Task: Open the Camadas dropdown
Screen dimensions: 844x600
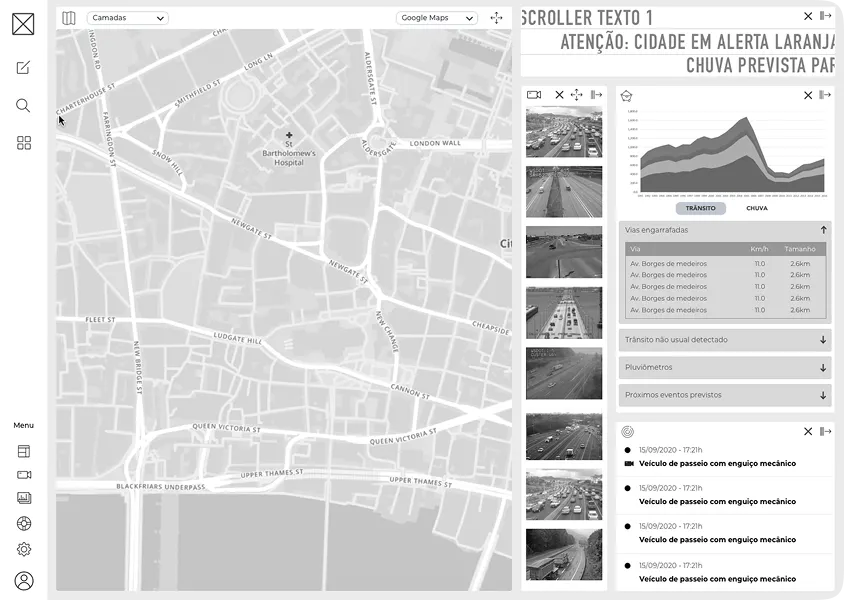Action: 128,18
